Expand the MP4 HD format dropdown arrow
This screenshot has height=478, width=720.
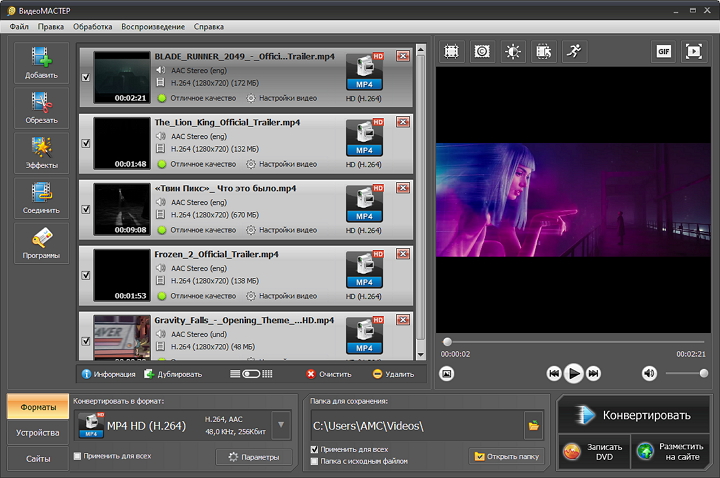(281, 425)
